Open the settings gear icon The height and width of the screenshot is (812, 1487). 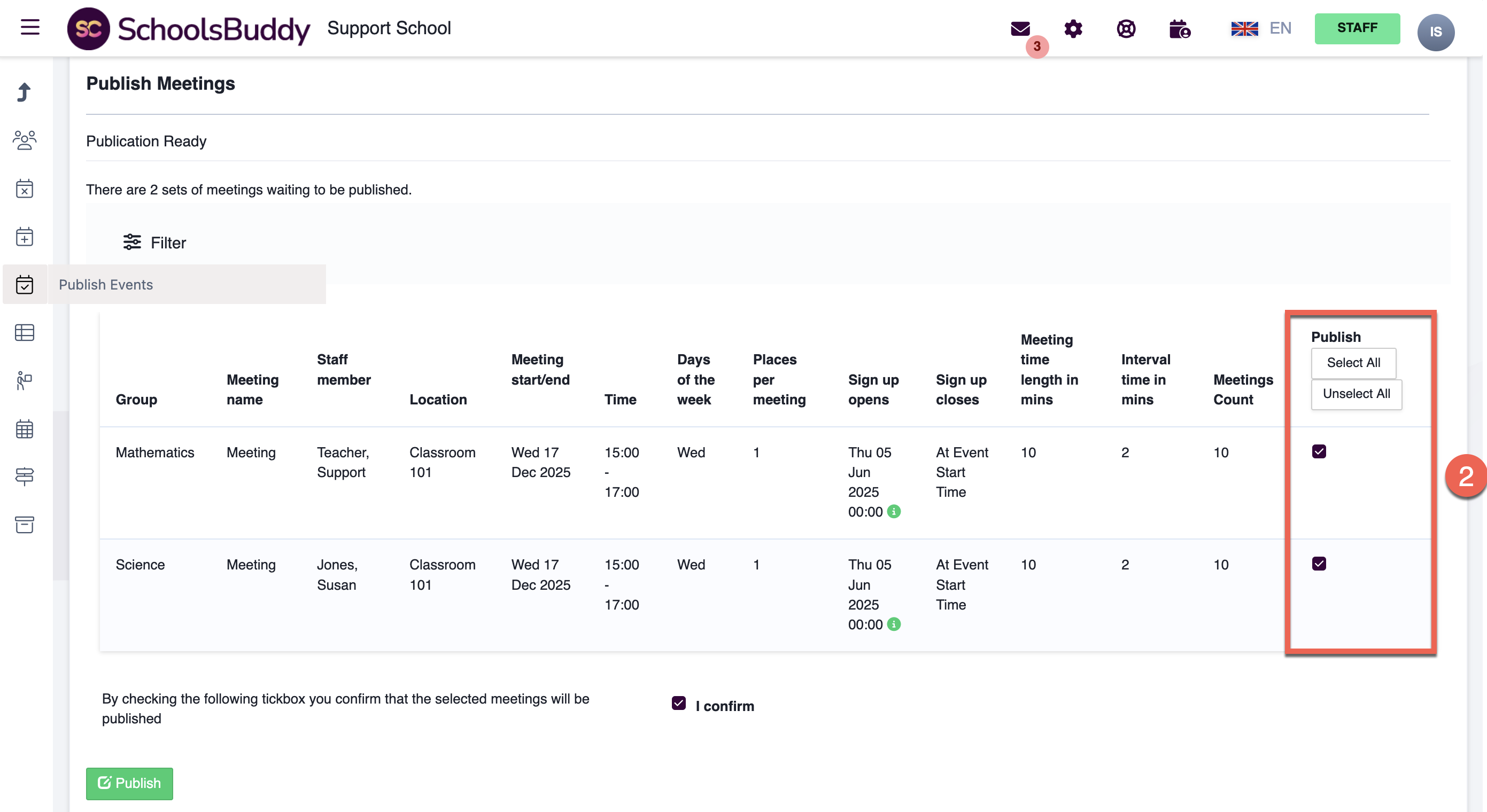click(x=1073, y=28)
